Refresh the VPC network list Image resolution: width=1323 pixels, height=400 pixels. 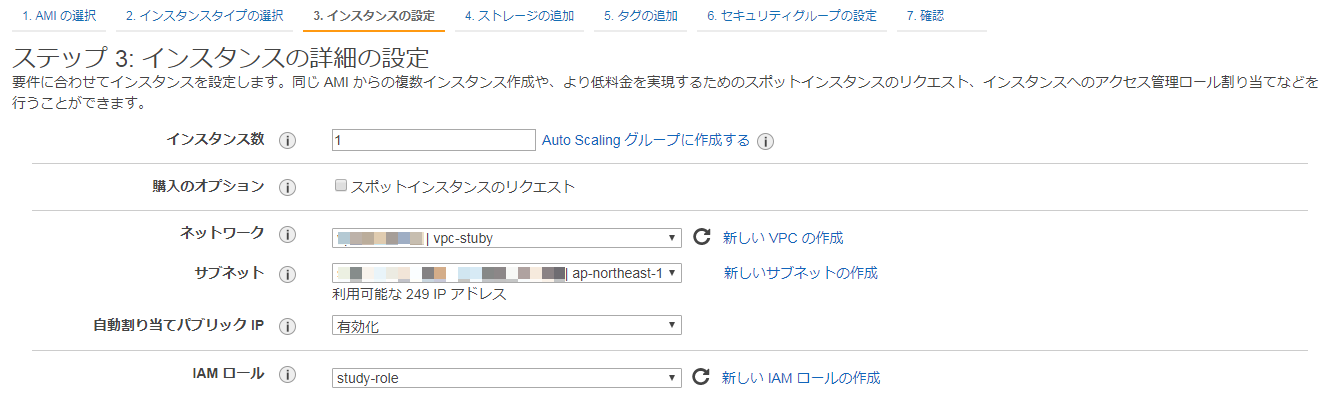701,238
